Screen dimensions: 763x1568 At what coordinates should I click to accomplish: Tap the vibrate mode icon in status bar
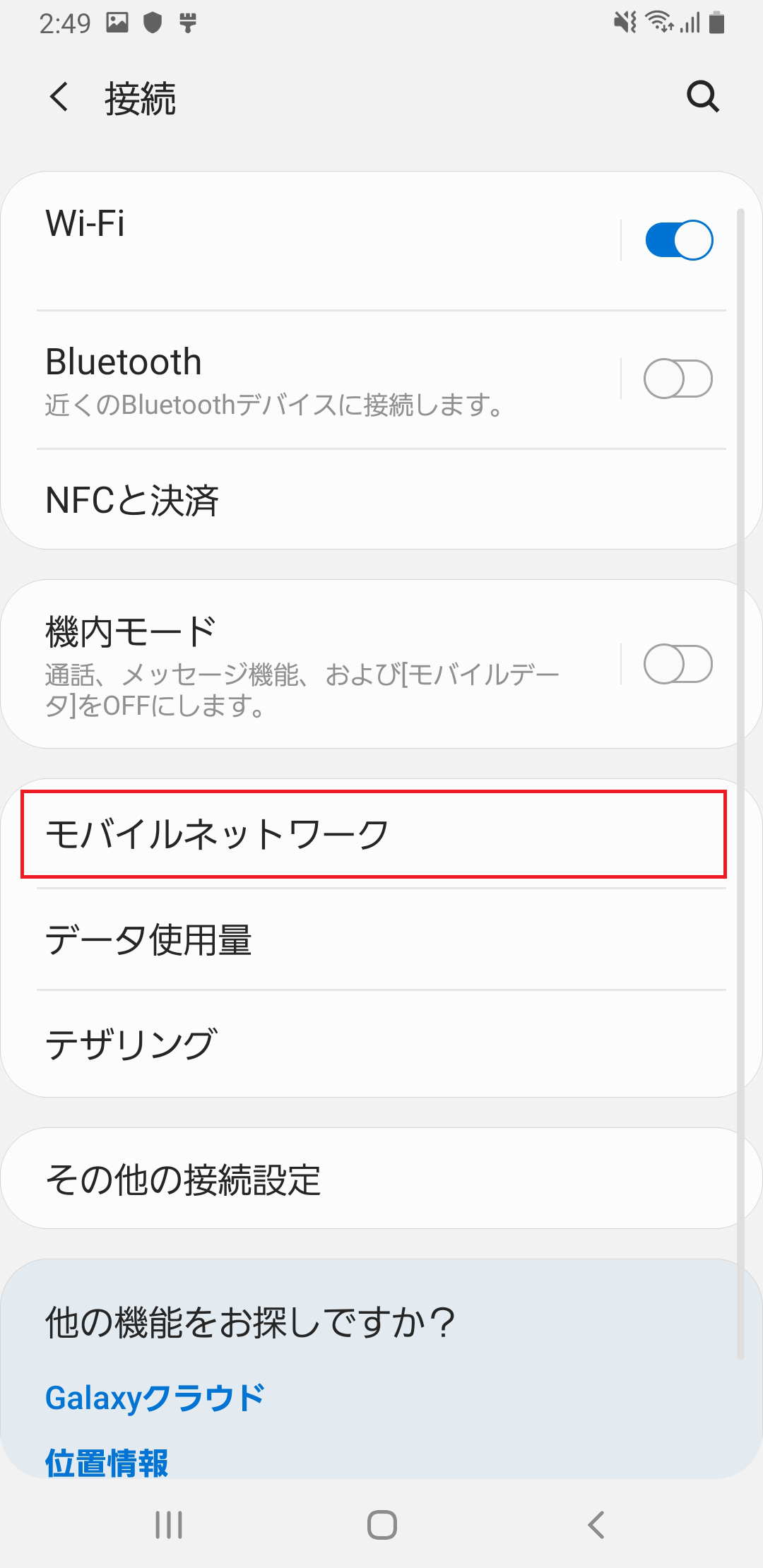coord(625,22)
